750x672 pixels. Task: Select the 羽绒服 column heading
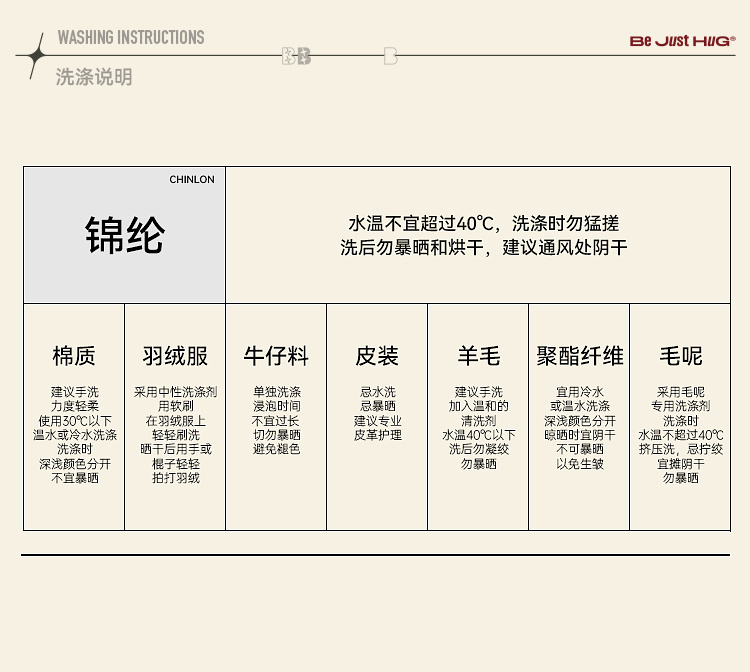coord(175,356)
